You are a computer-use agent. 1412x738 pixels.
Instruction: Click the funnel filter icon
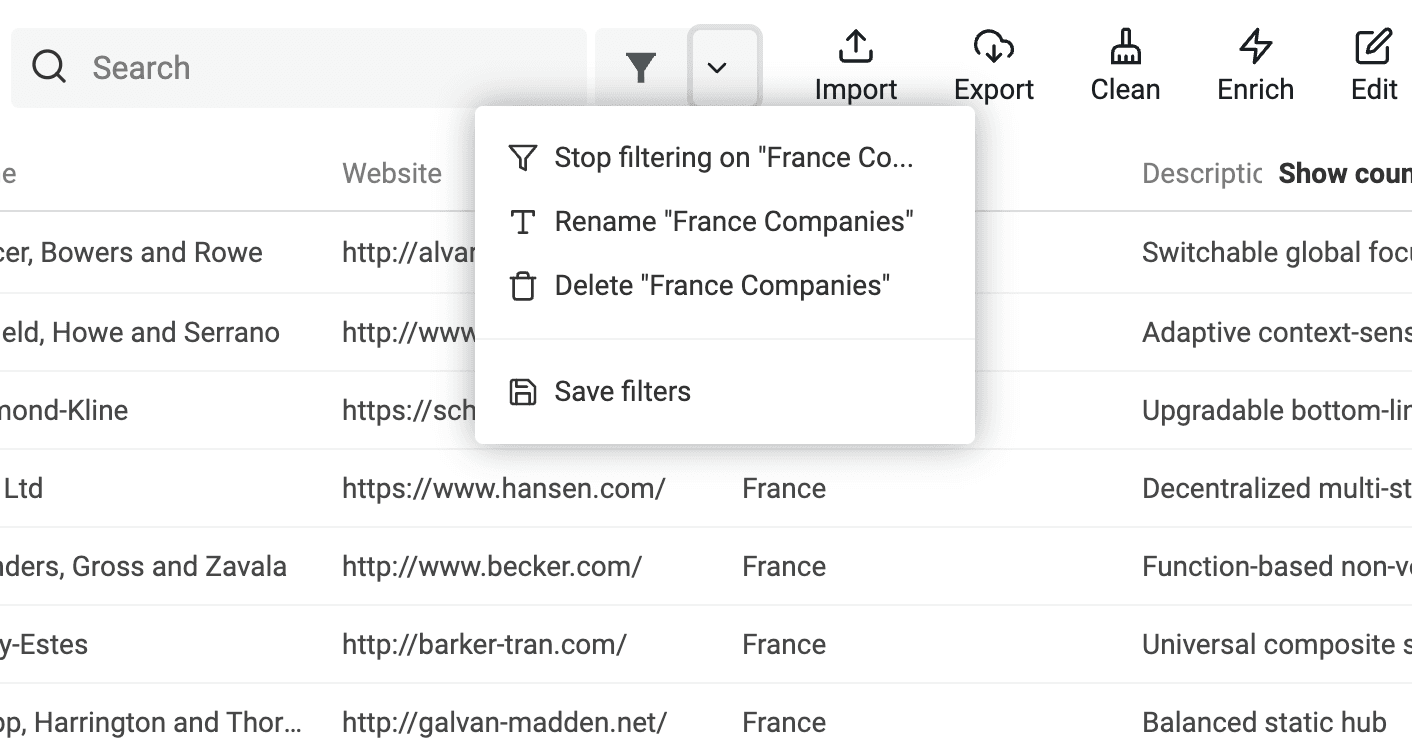[x=640, y=68]
